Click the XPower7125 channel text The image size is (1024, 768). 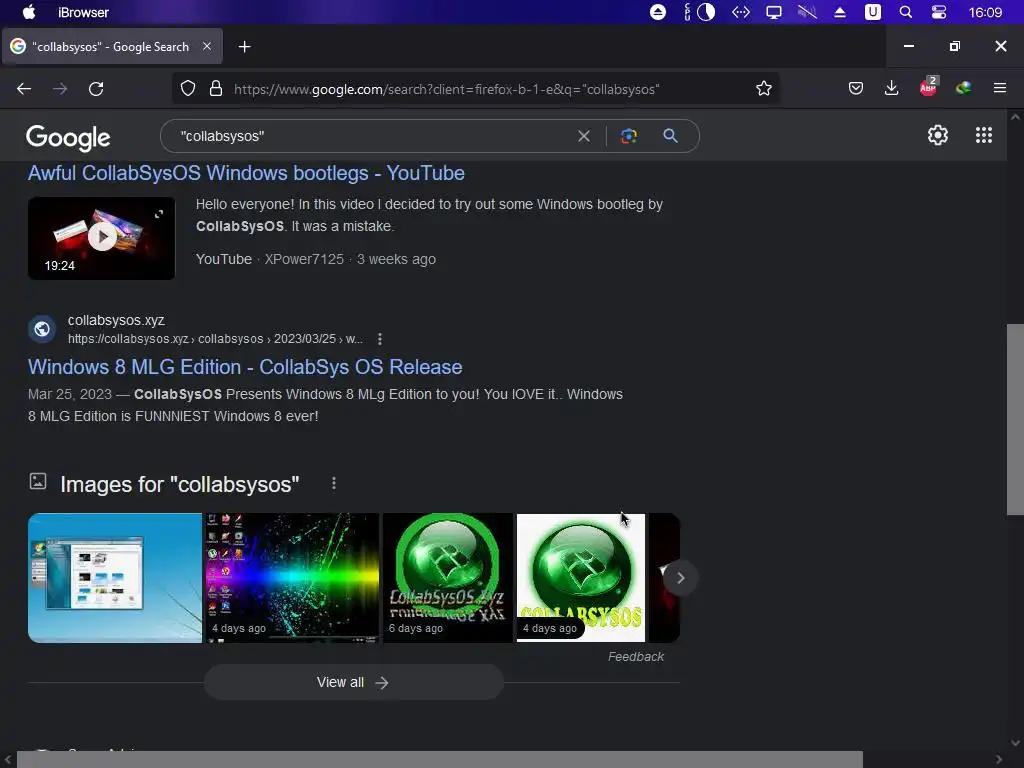[x=304, y=259]
